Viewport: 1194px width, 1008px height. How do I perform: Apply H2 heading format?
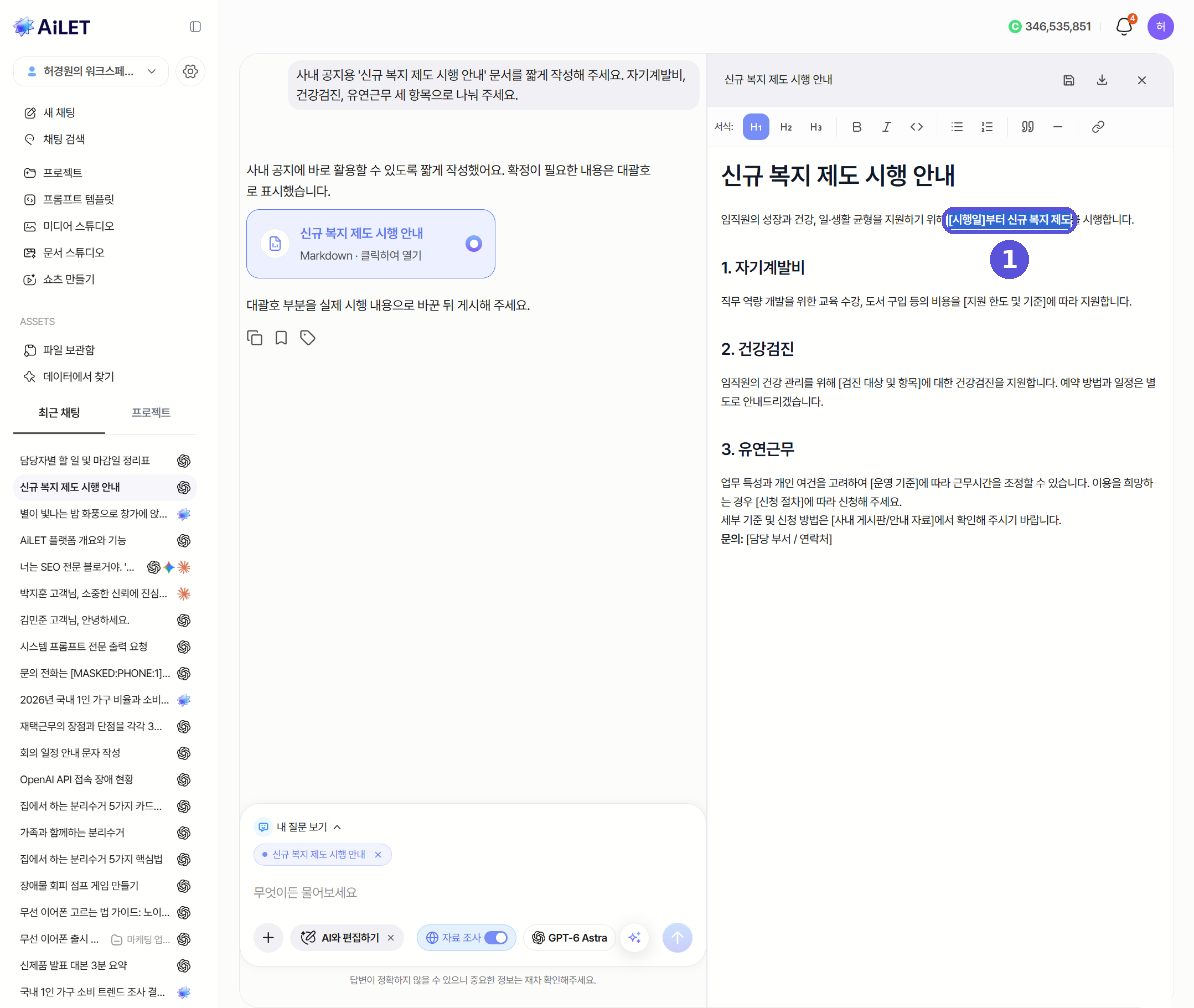786,127
